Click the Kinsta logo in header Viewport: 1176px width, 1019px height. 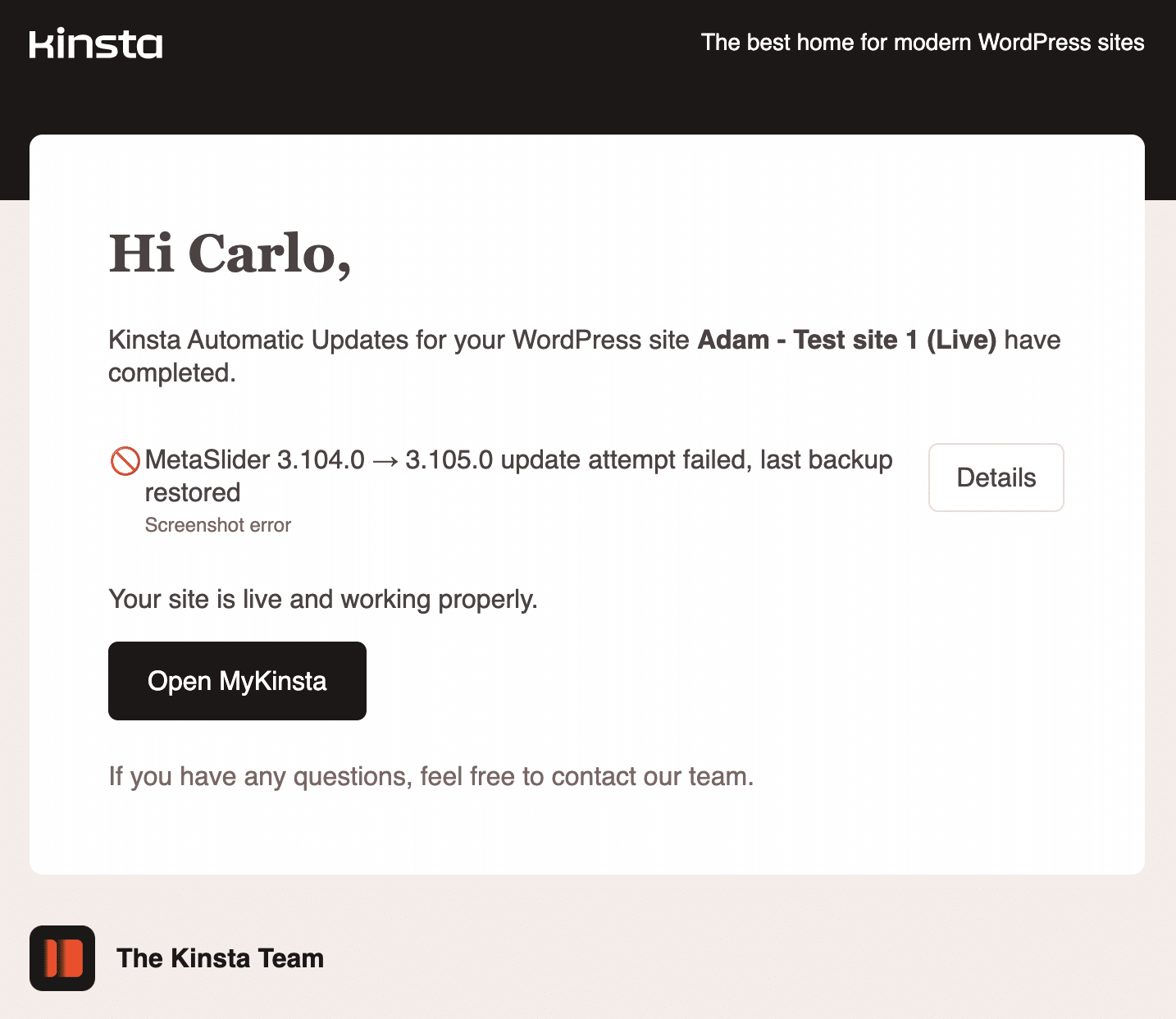tap(96, 44)
